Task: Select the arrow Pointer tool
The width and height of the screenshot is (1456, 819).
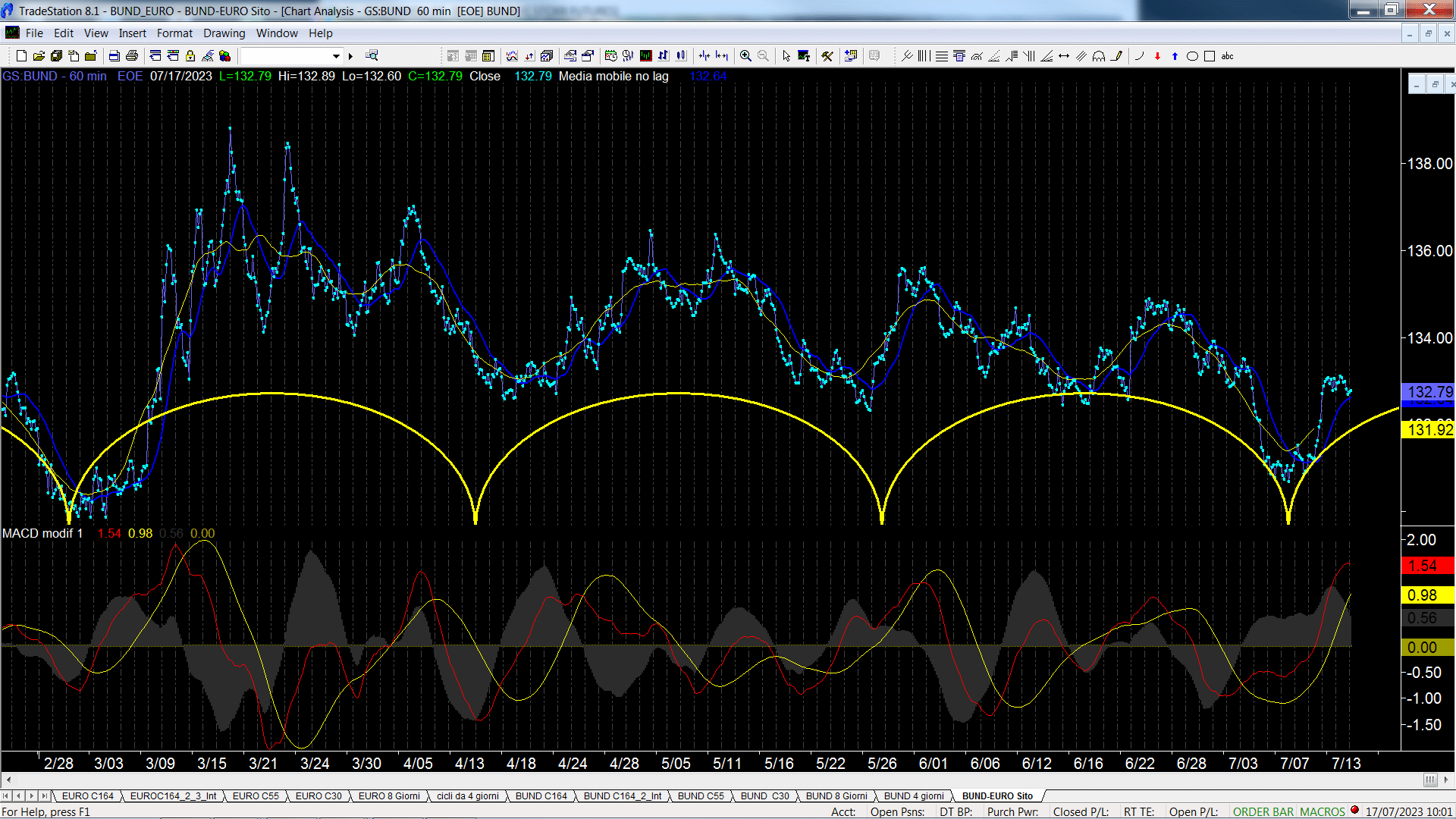Action: pos(786,55)
